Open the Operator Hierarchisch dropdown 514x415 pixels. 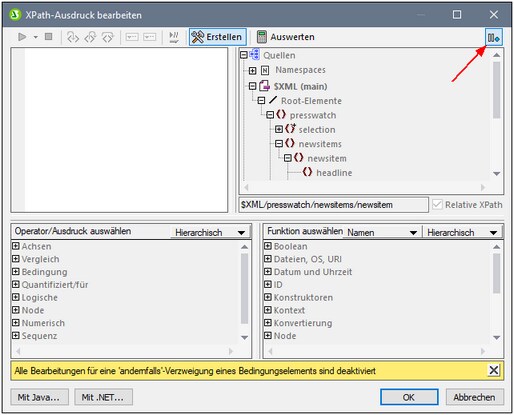tap(210, 232)
